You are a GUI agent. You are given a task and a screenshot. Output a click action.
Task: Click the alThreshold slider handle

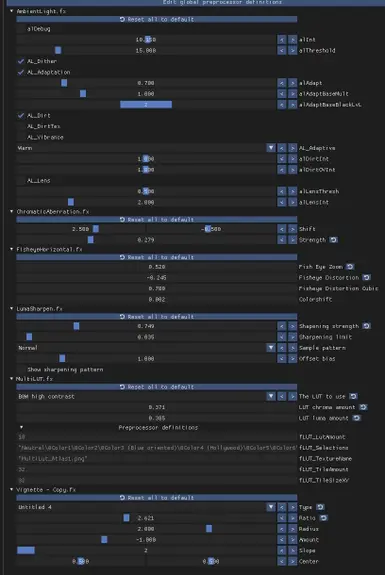pyautogui.click(x=58, y=50)
